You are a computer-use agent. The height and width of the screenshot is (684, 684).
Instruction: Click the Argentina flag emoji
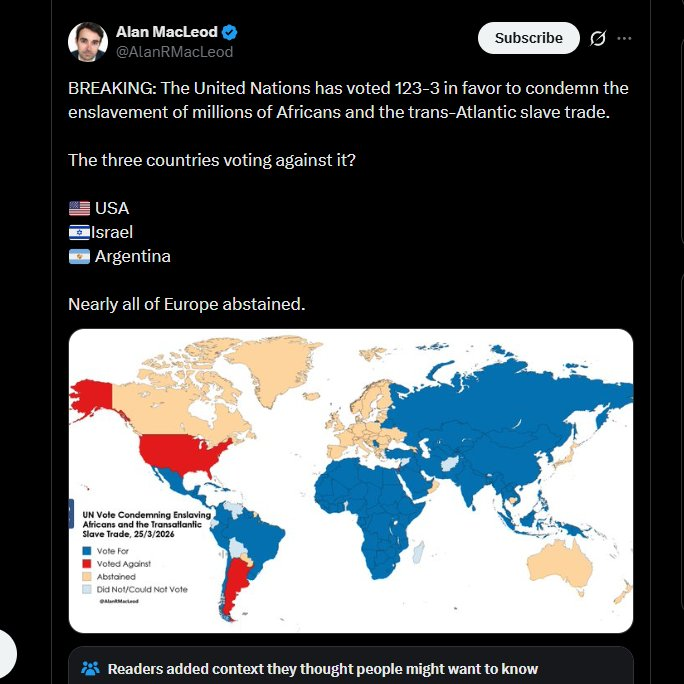point(79,256)
